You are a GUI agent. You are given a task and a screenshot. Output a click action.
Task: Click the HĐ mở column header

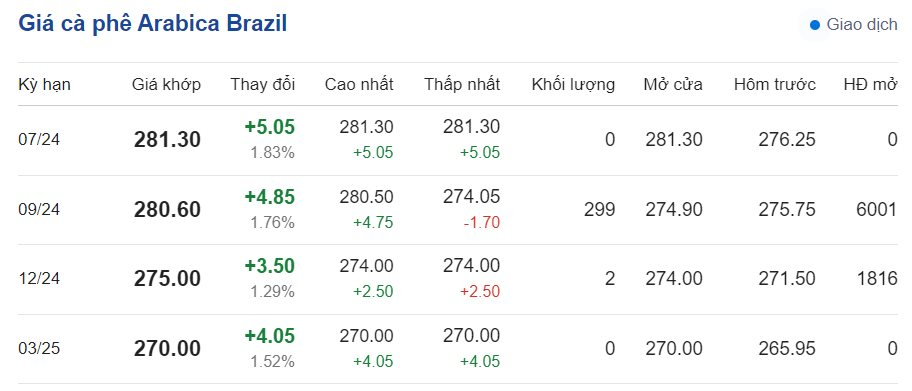871,84
